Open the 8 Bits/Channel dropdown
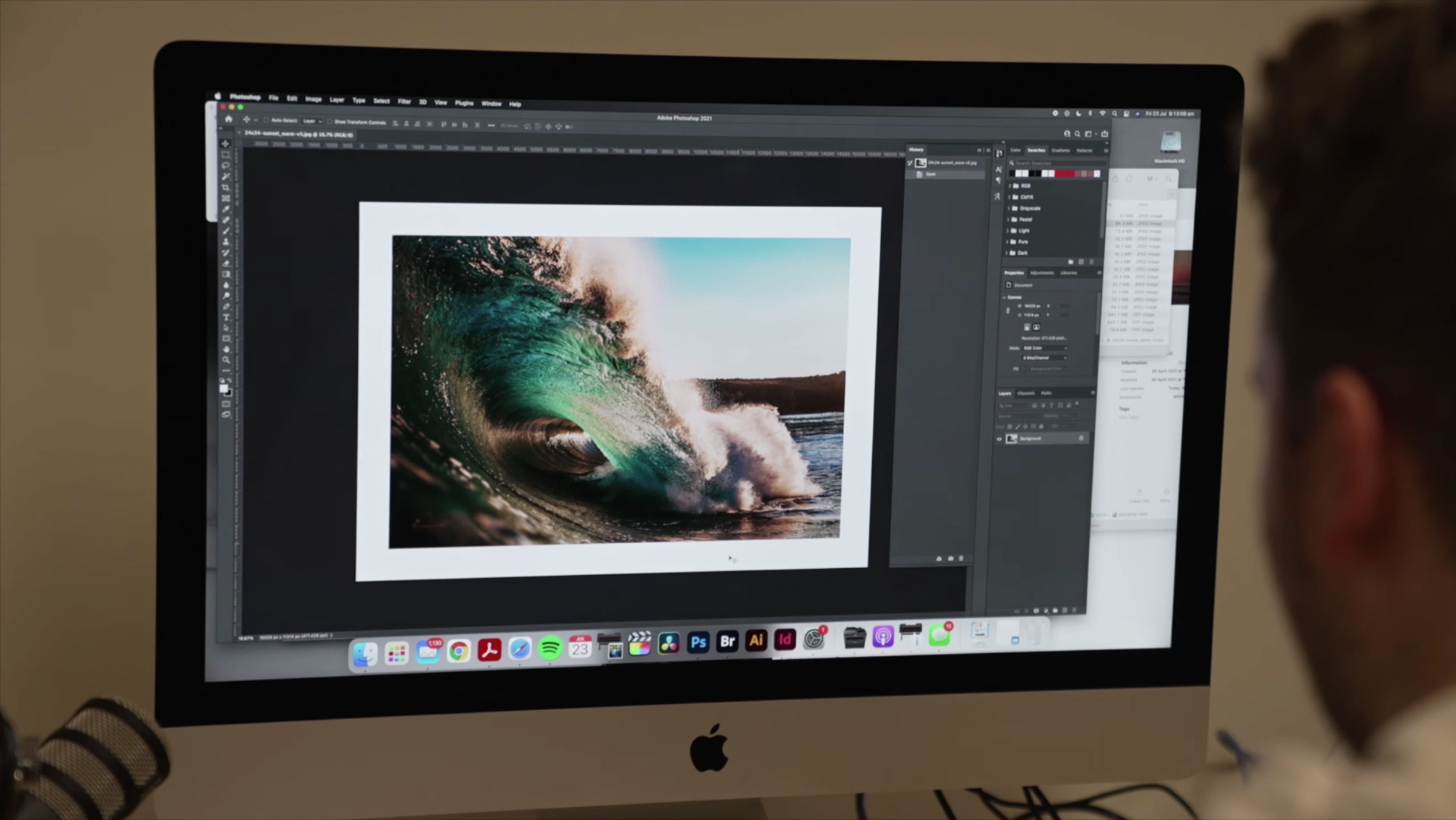This screenshot has width=1456, height=820. [x=1044, y=358]
